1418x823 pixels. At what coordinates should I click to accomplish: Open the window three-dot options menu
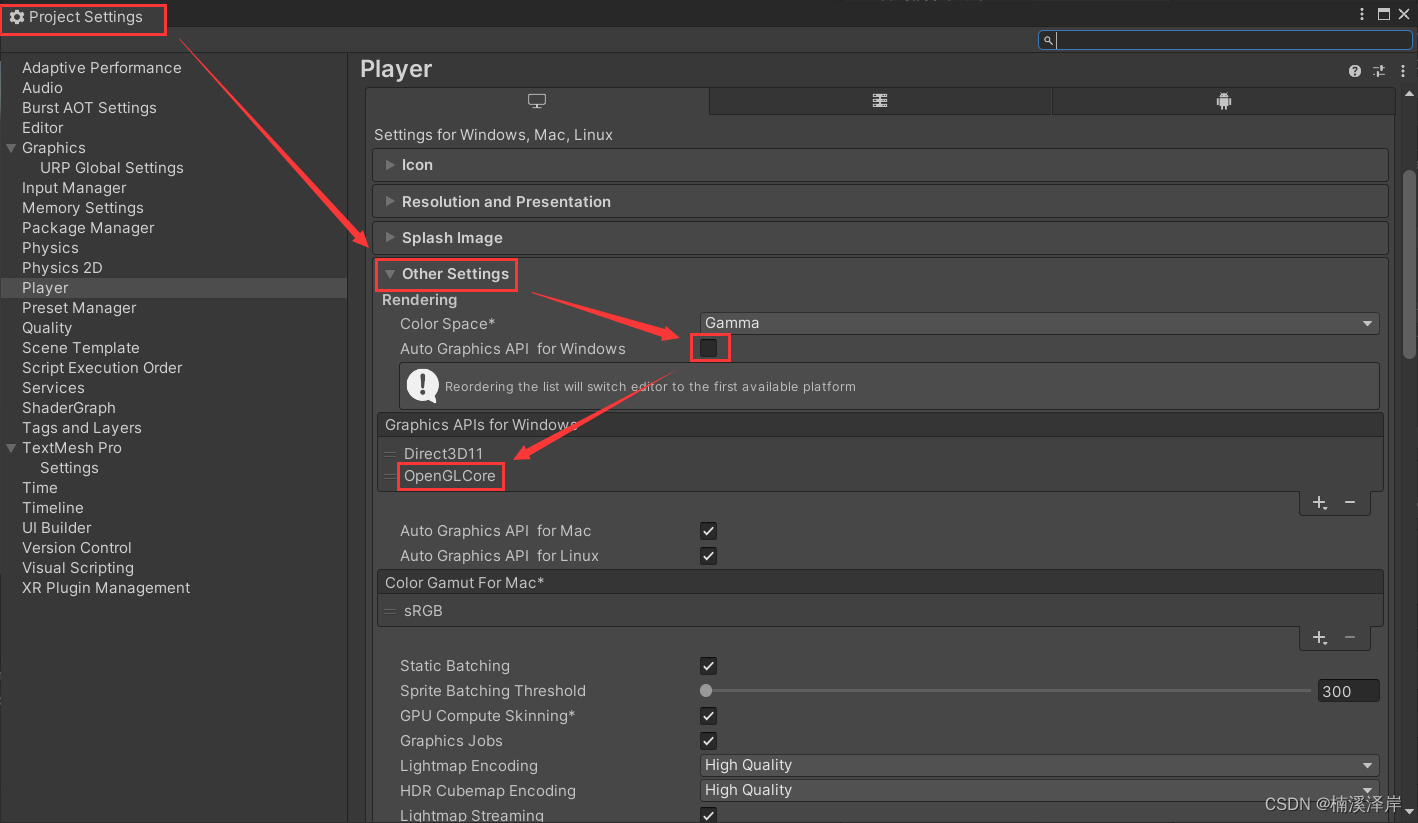pos(1362,14)
